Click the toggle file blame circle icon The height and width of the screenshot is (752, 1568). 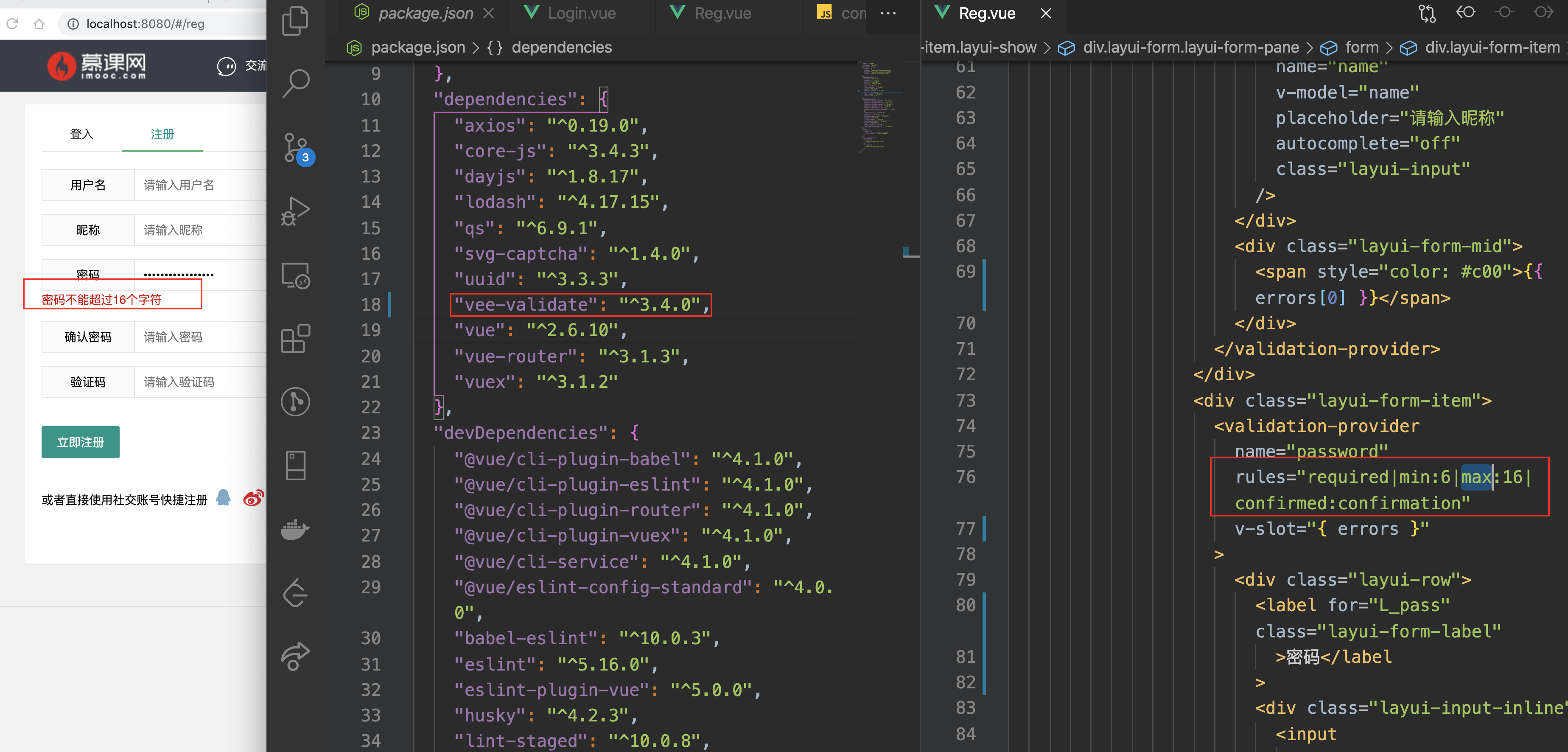[x=1505, y=13]
